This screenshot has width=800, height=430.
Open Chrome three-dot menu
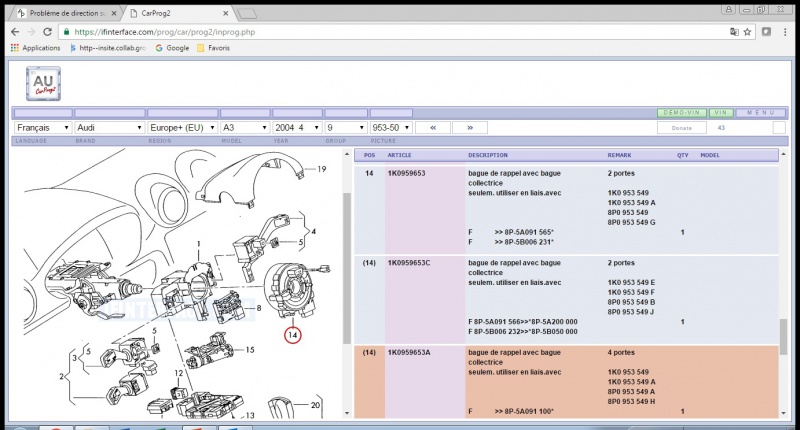point(785,32)
